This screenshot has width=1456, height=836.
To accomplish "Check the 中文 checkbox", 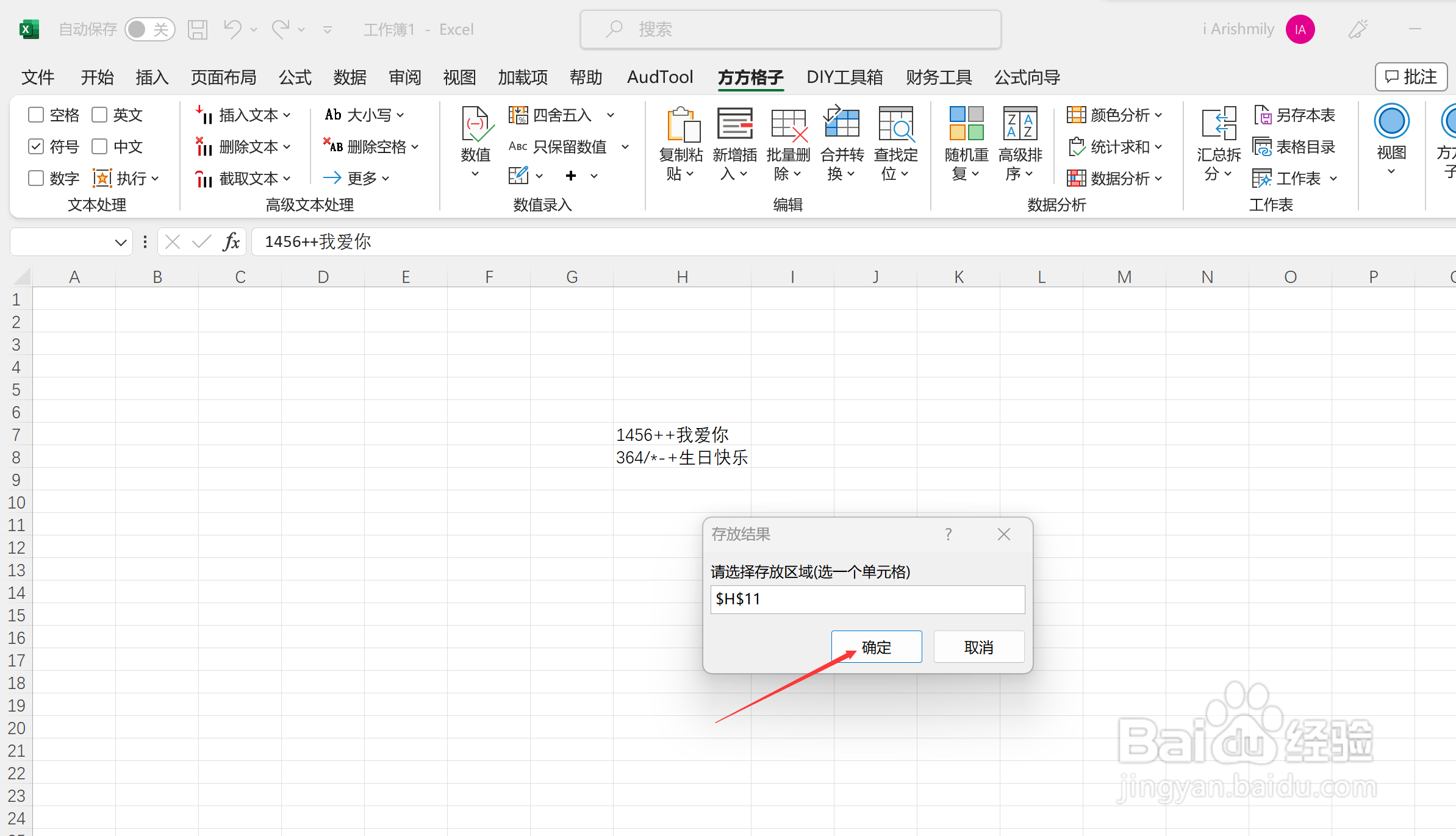I will tap(99, 146).
